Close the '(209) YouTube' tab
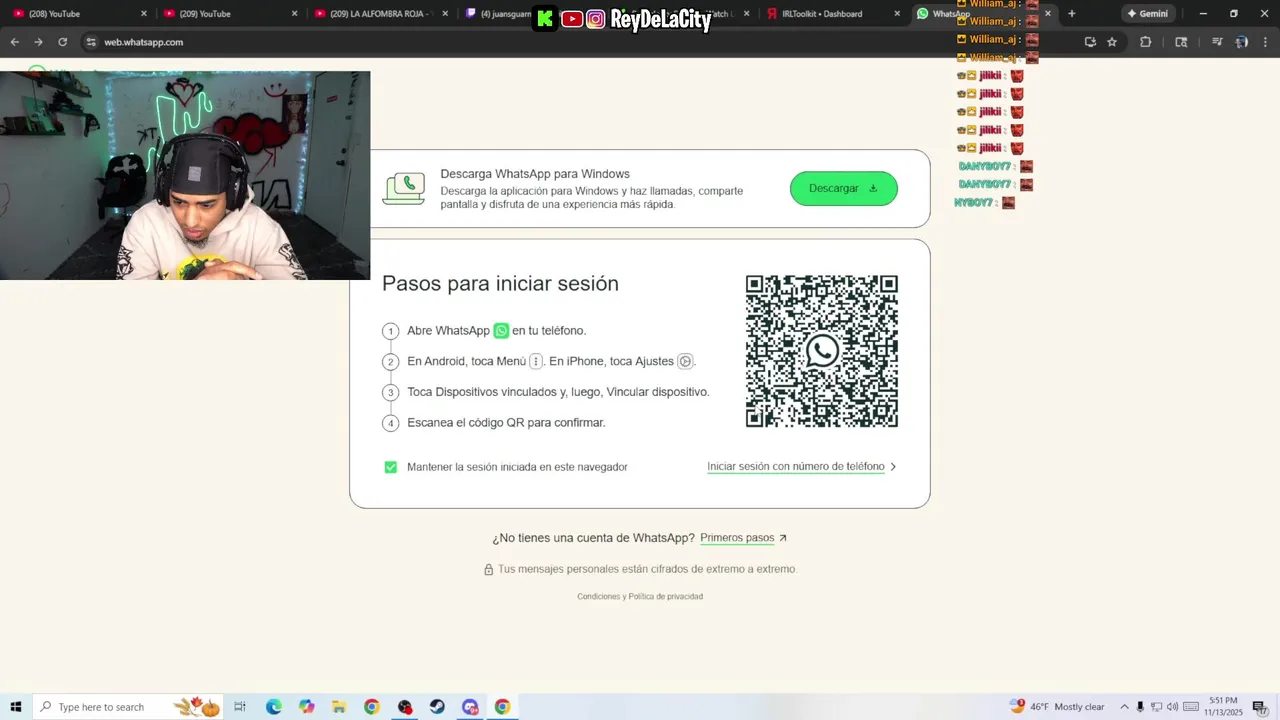 tap(294, 14)
